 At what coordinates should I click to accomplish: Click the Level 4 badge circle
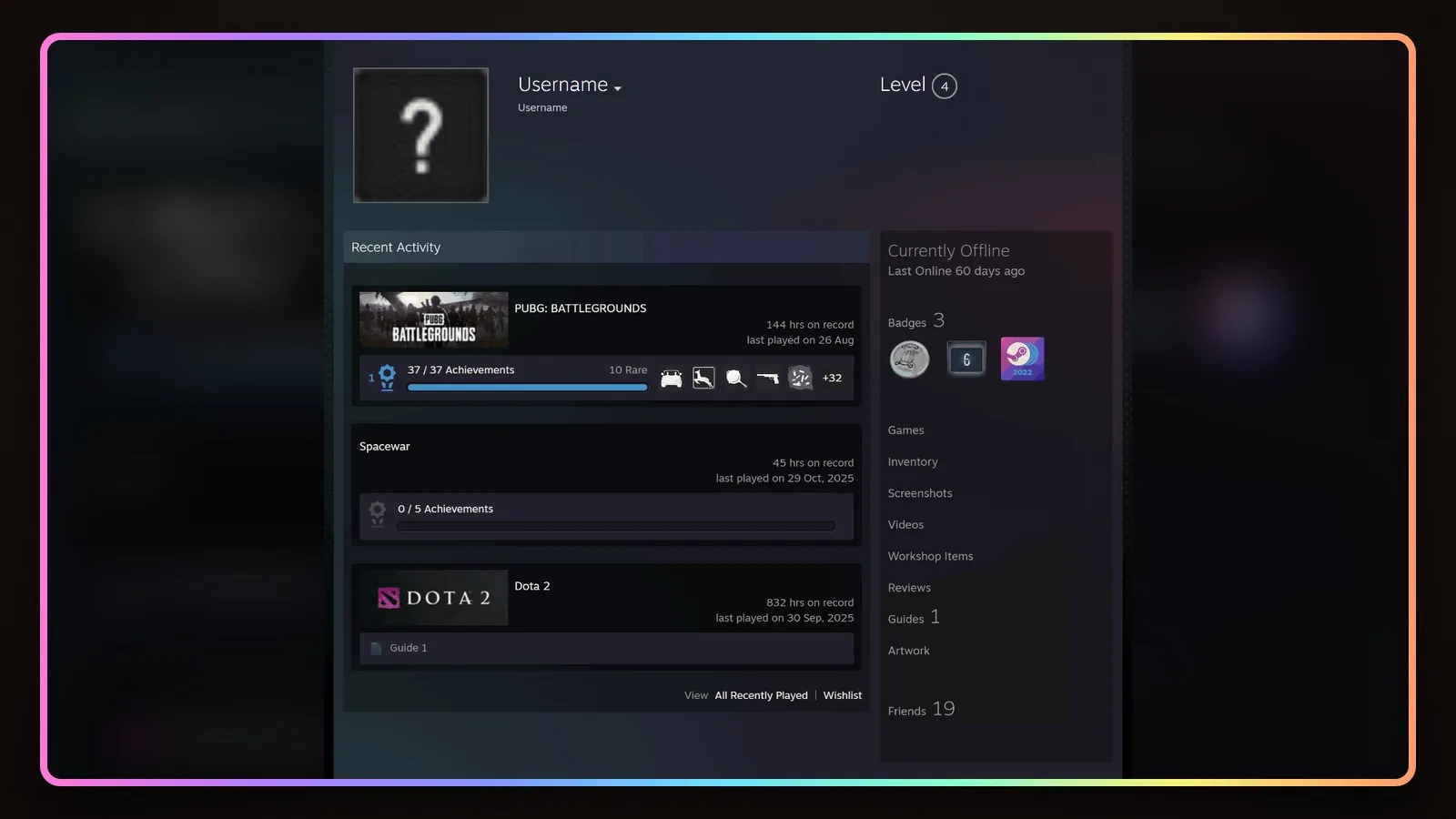(x=945, y=86)
